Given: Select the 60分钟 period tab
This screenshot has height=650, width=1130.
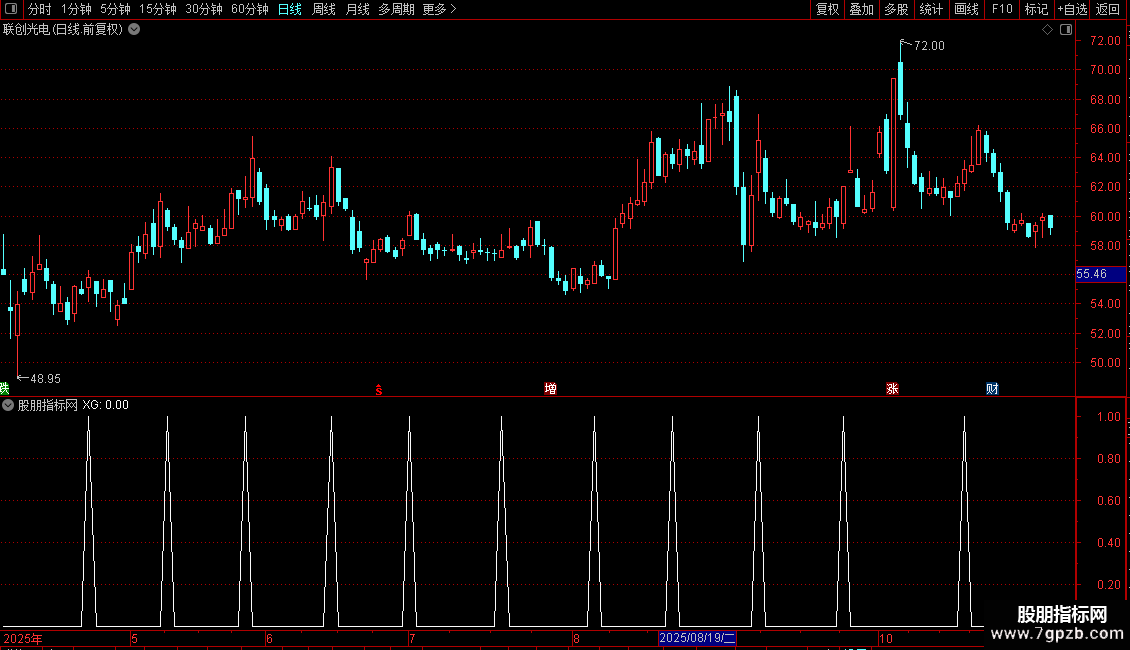Looking at the screenshot, I should point(250,9).
